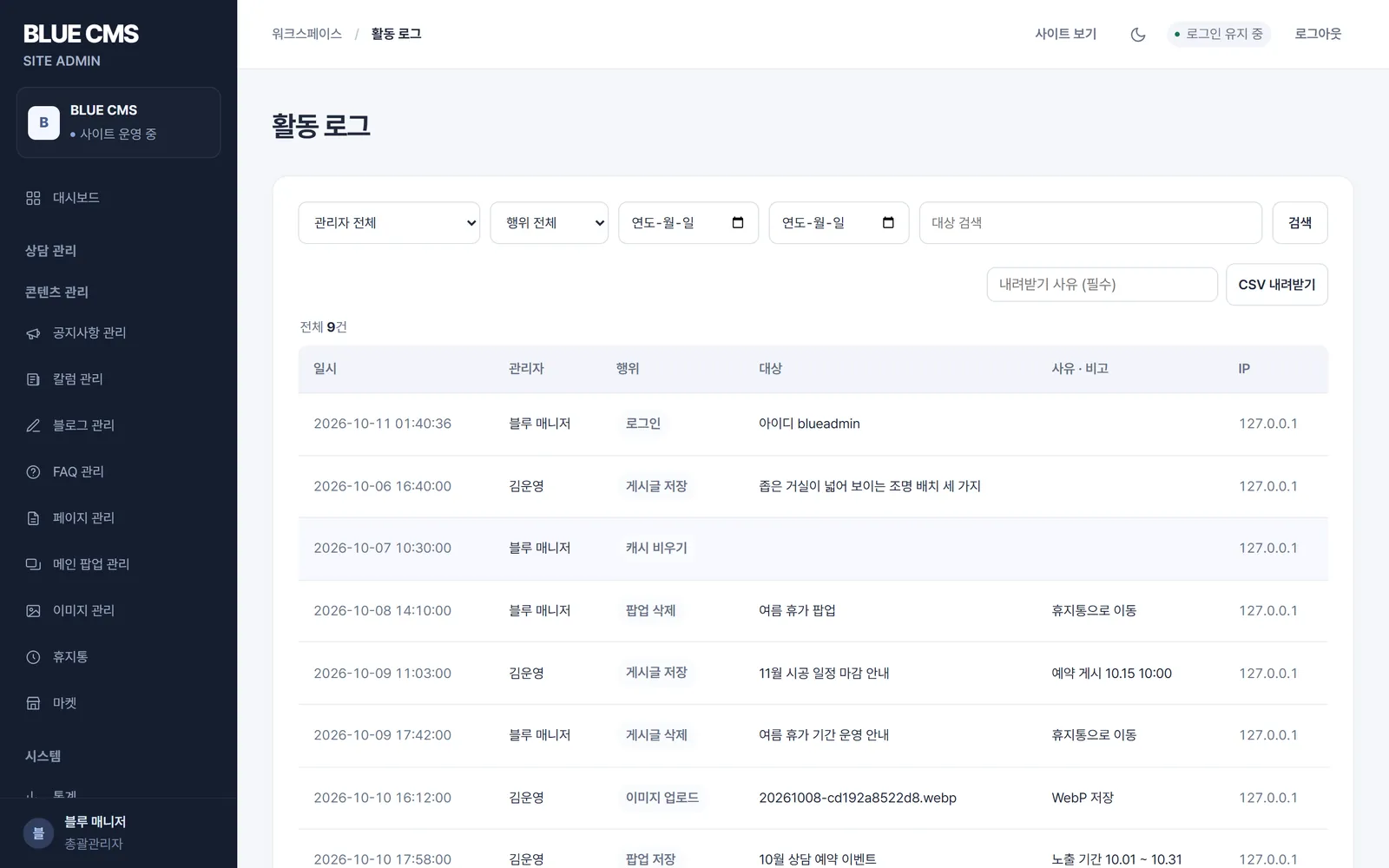Open 콘텐츠 관리 menu section
Screen dimensions: 1389x868
pos(56,293)
